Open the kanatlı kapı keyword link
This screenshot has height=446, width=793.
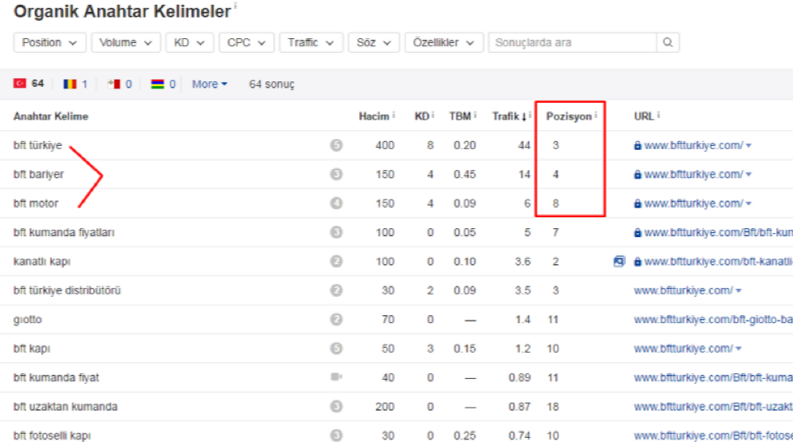pyautogui.click(x=41, y=261)
